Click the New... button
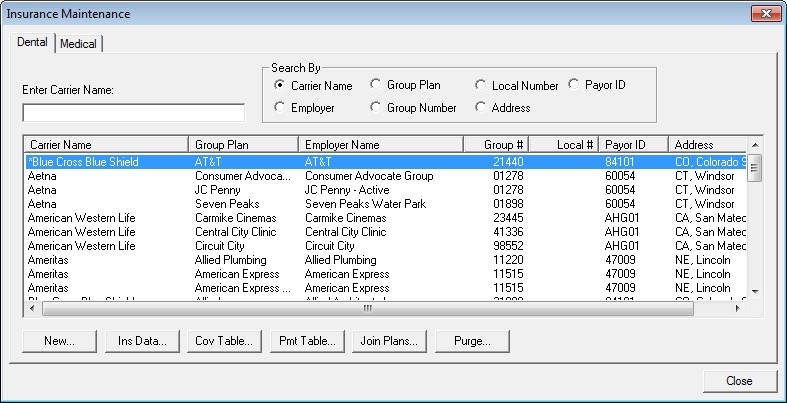The height and width of the screenshot is (403, 787). point(60,341)
